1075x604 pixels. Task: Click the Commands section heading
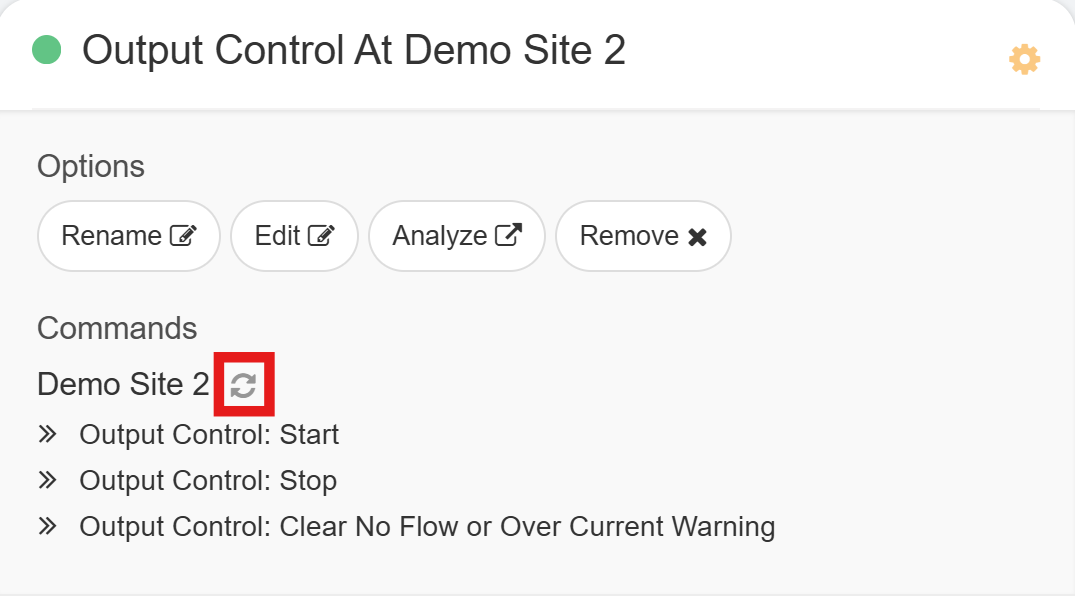117,328
